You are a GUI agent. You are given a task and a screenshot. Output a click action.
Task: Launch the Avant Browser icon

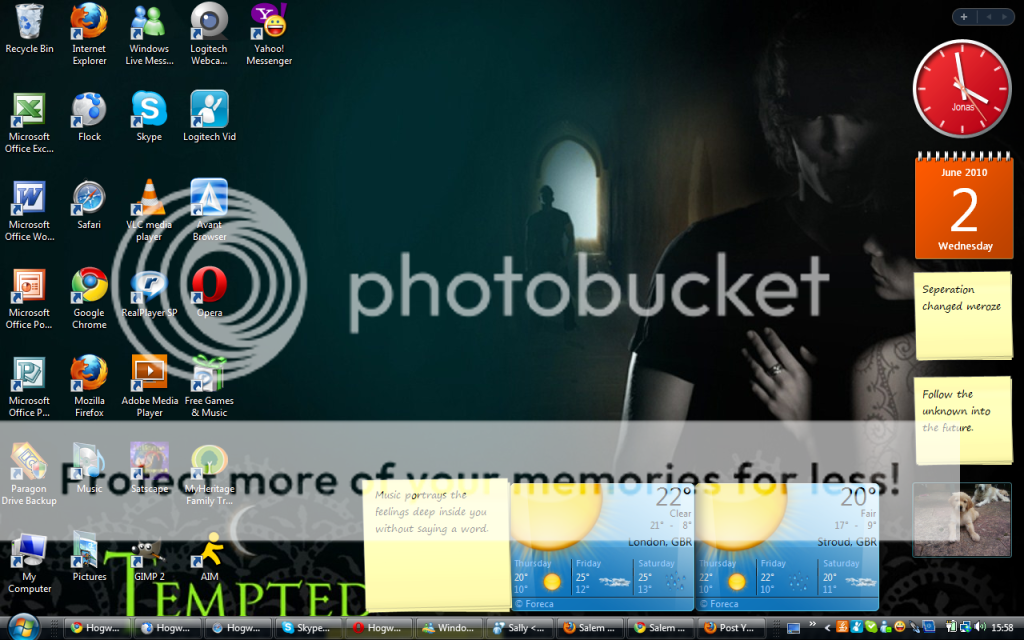click(x=209, y=210)
